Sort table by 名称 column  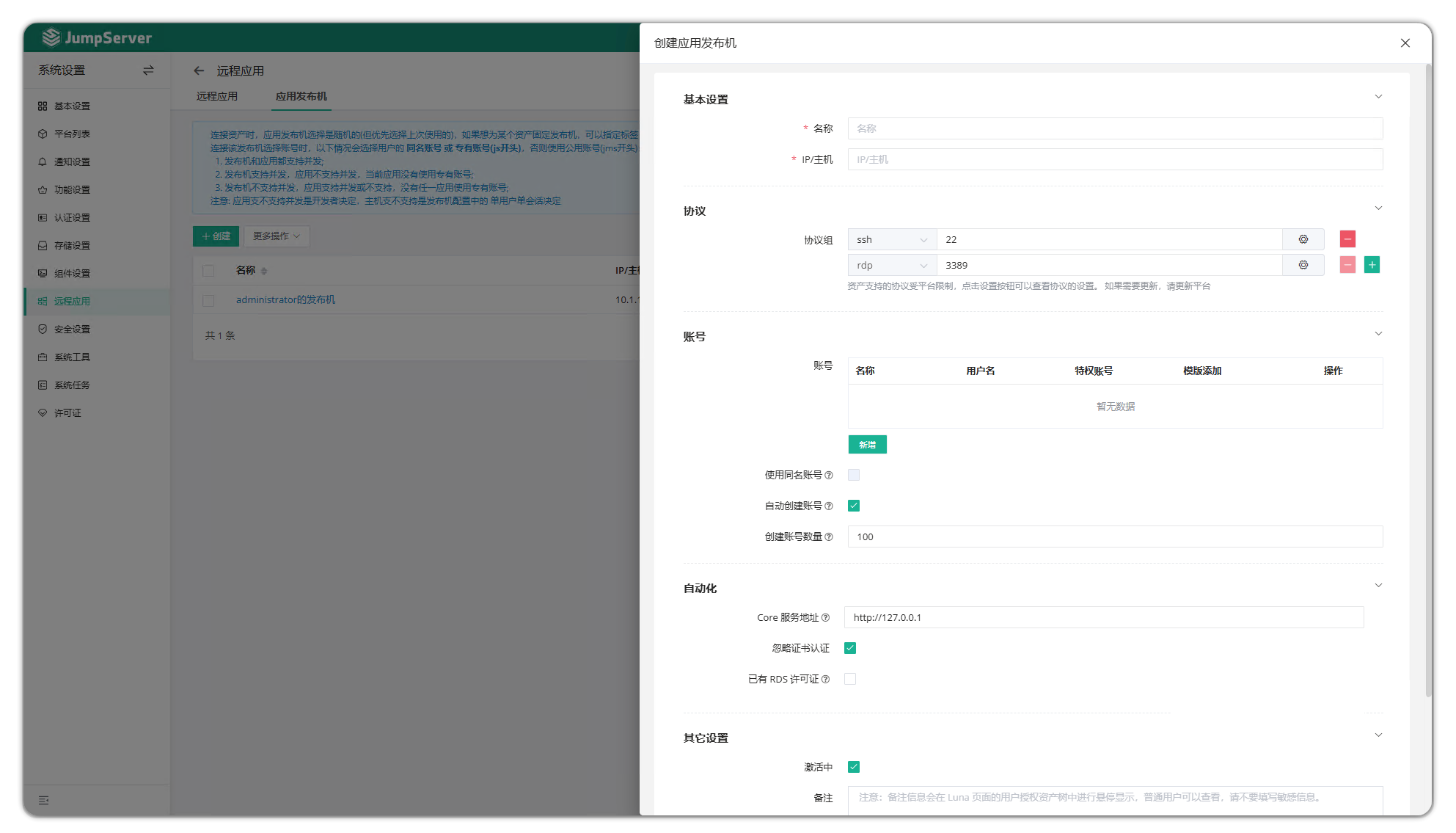coord(263,272)
